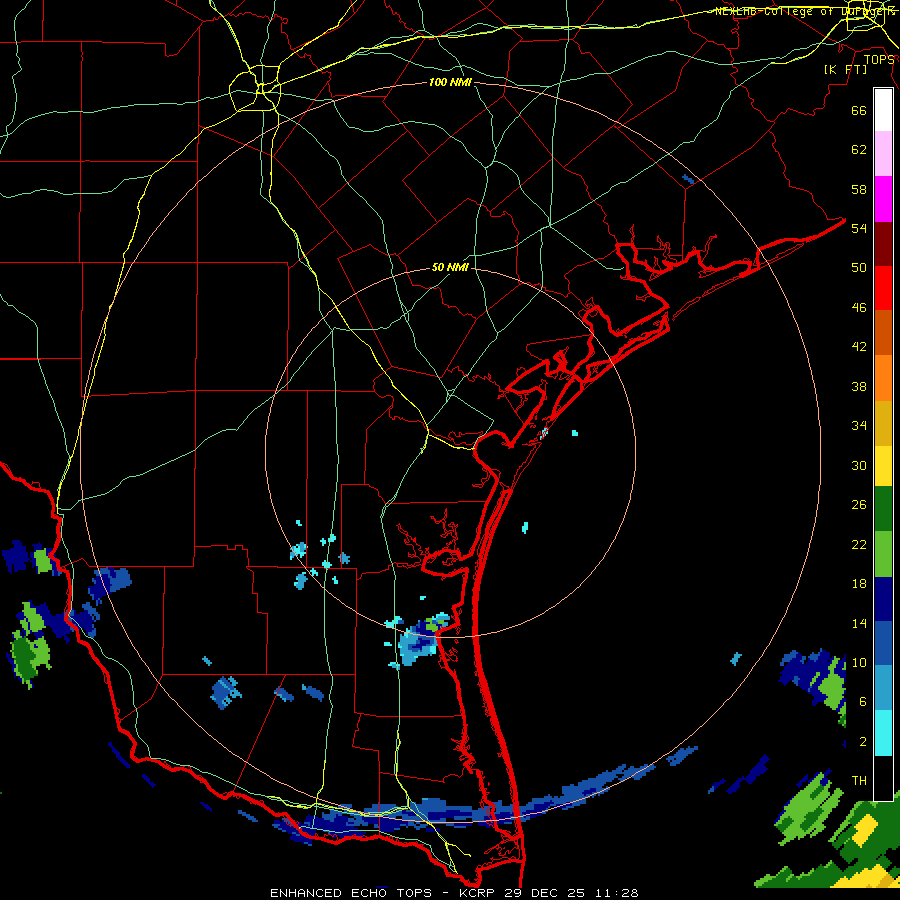Pick the yellow legend swatch
Image resolution: width=900 pixels, height=900 pixels.
pos(883,466)
